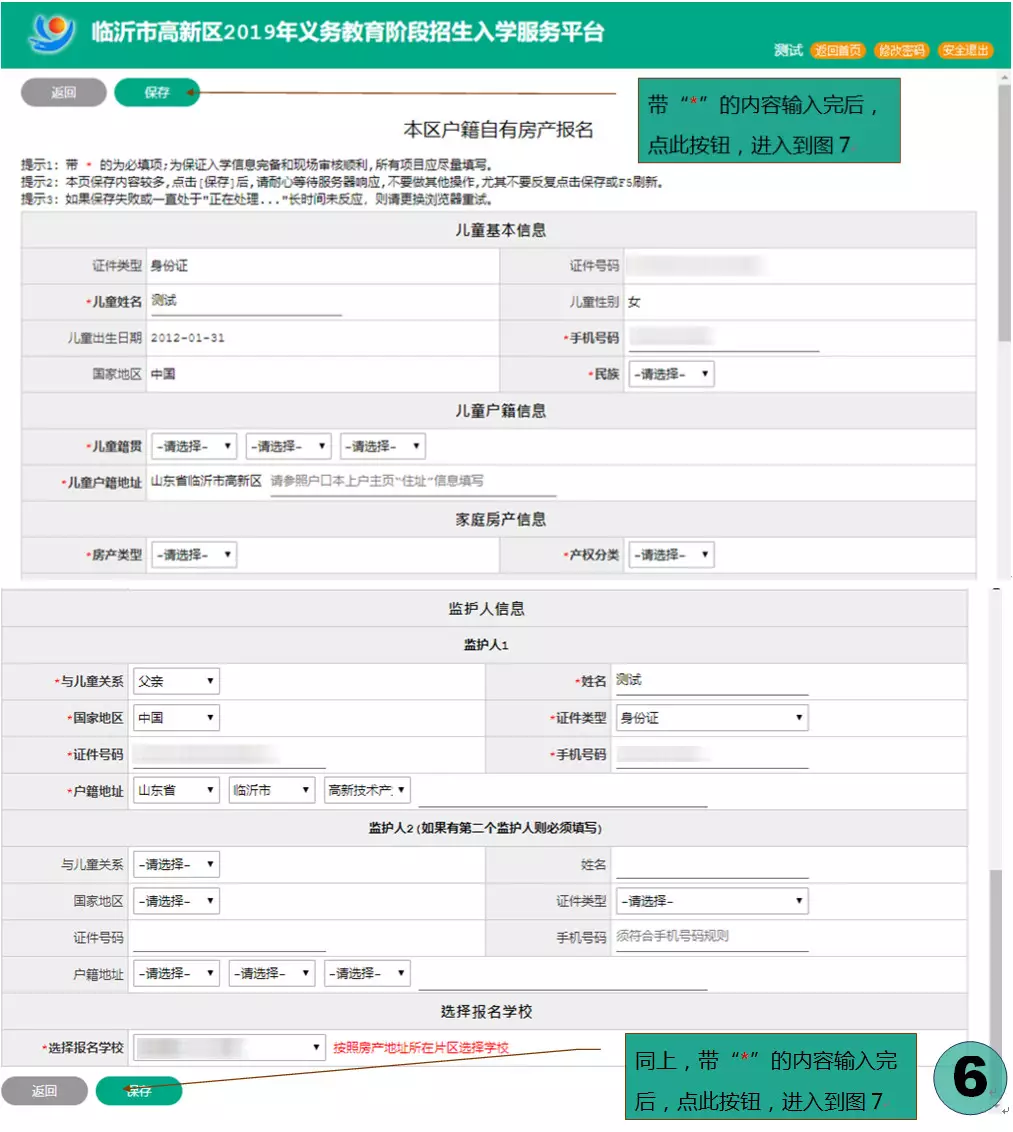Open the 山东省 province dropdown
The image size is (1013, 1132).
(x=176, y=790)
